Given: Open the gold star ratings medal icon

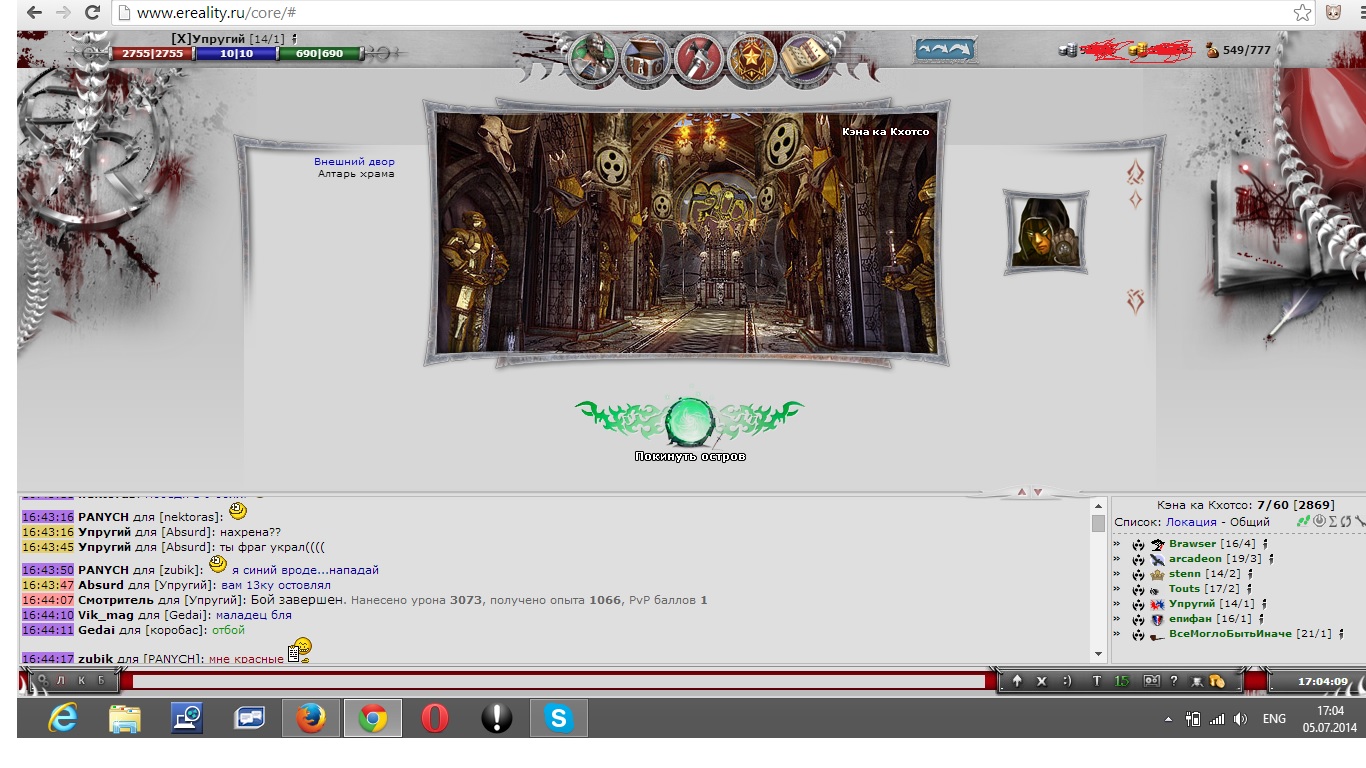Looking at the screenshot, I should pyautogui.click(x=751, y=59).
